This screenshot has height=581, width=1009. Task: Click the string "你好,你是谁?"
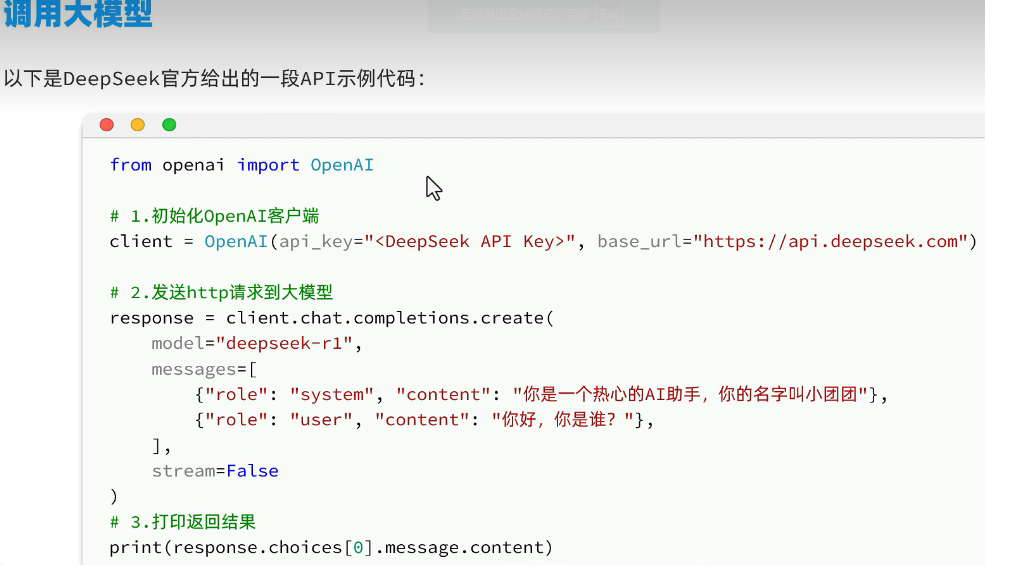562,420
